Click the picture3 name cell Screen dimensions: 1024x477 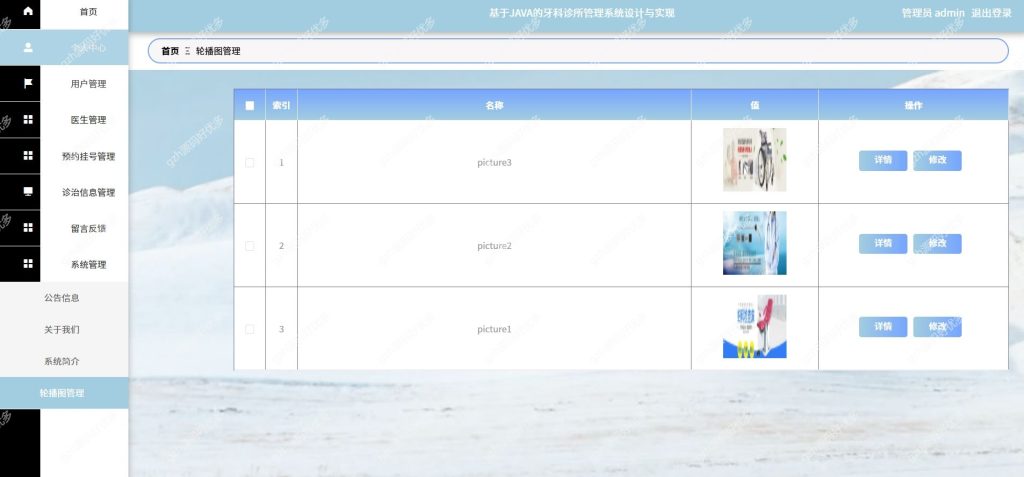(x=494, y=162)
